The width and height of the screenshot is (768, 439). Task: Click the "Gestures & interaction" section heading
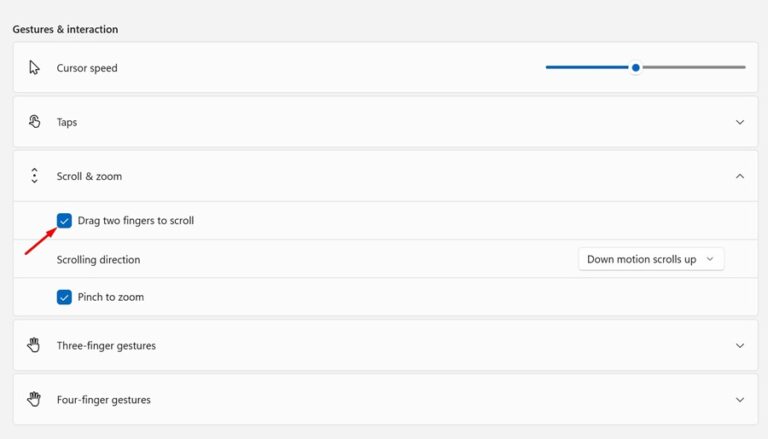coord(65,30)
